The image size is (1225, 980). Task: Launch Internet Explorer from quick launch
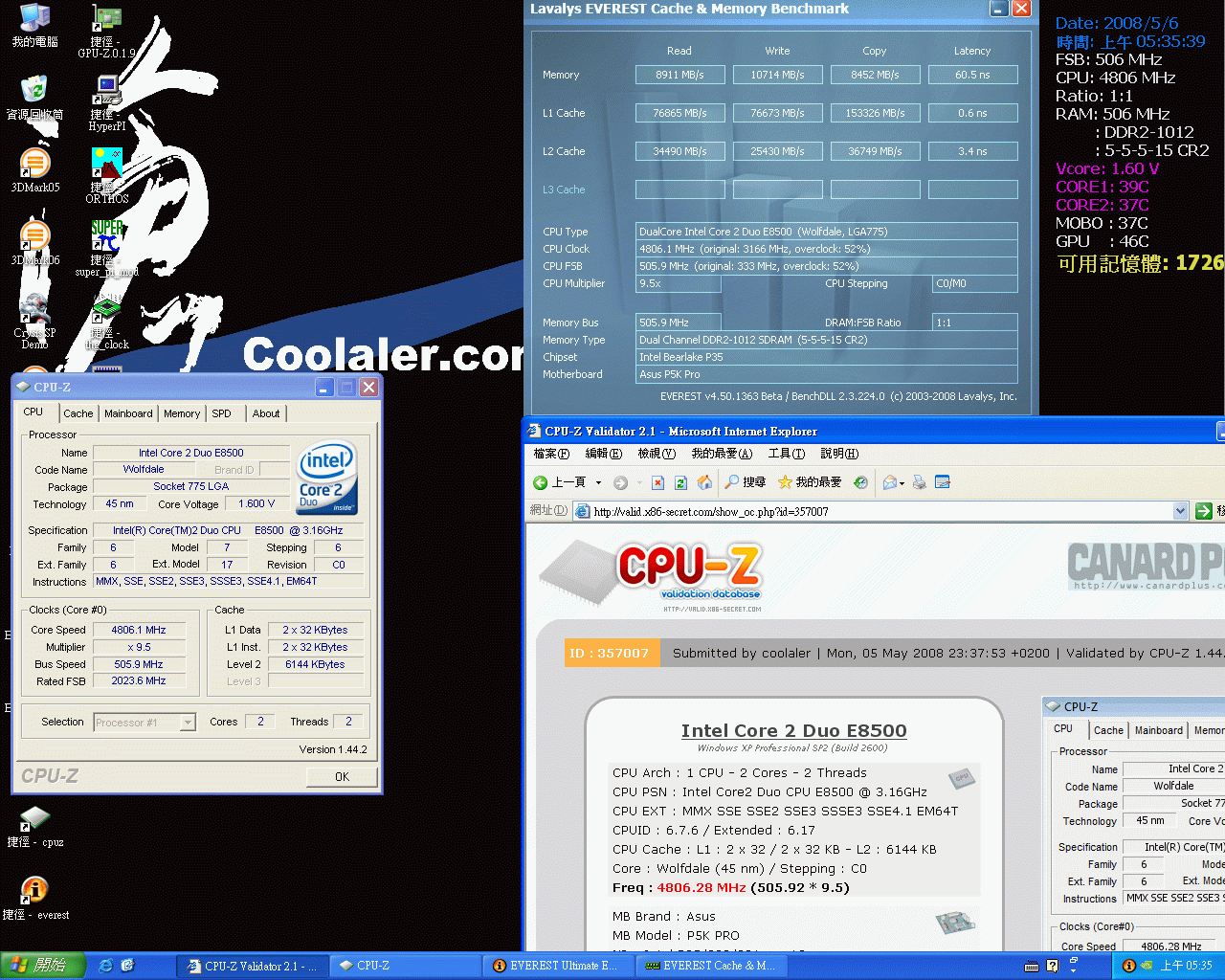[x=105, y=966]
